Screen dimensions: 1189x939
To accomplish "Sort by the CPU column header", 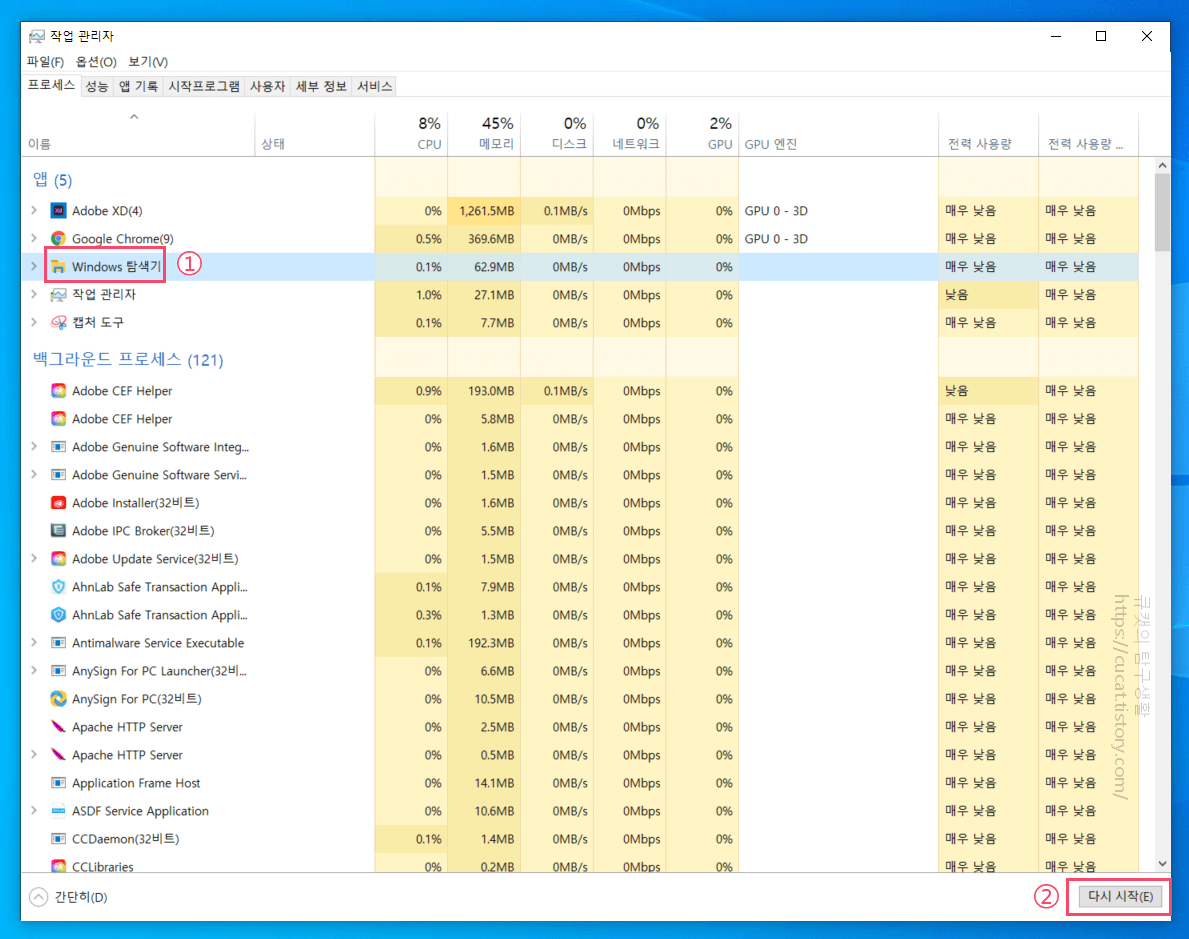I will 412,133.
